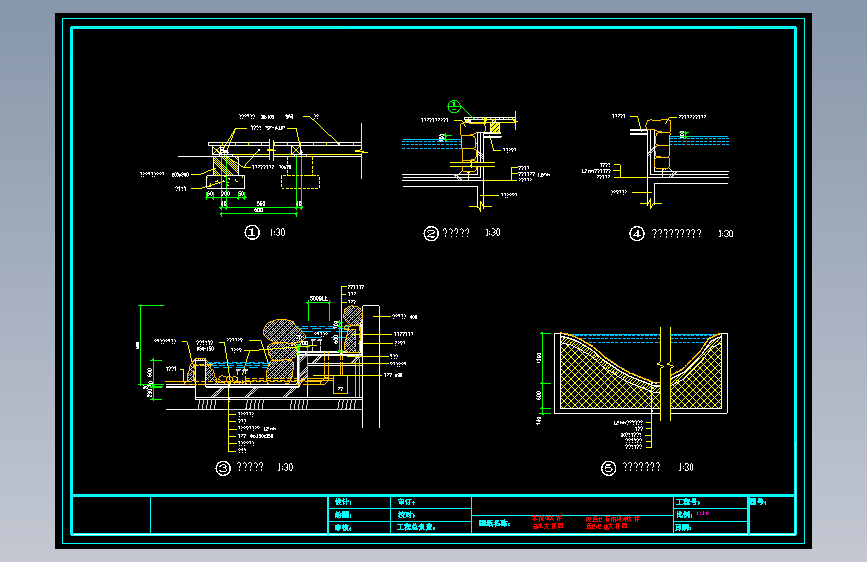Click the 日期 date label in title block
Image resolution: width=867 pixels, height=562 pixels.
click(683, 527)
